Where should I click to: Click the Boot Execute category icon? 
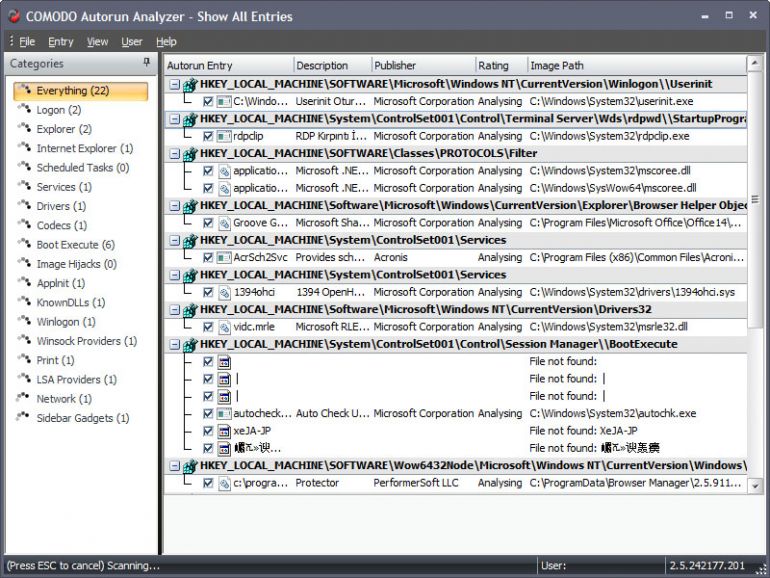coord(24,245)
